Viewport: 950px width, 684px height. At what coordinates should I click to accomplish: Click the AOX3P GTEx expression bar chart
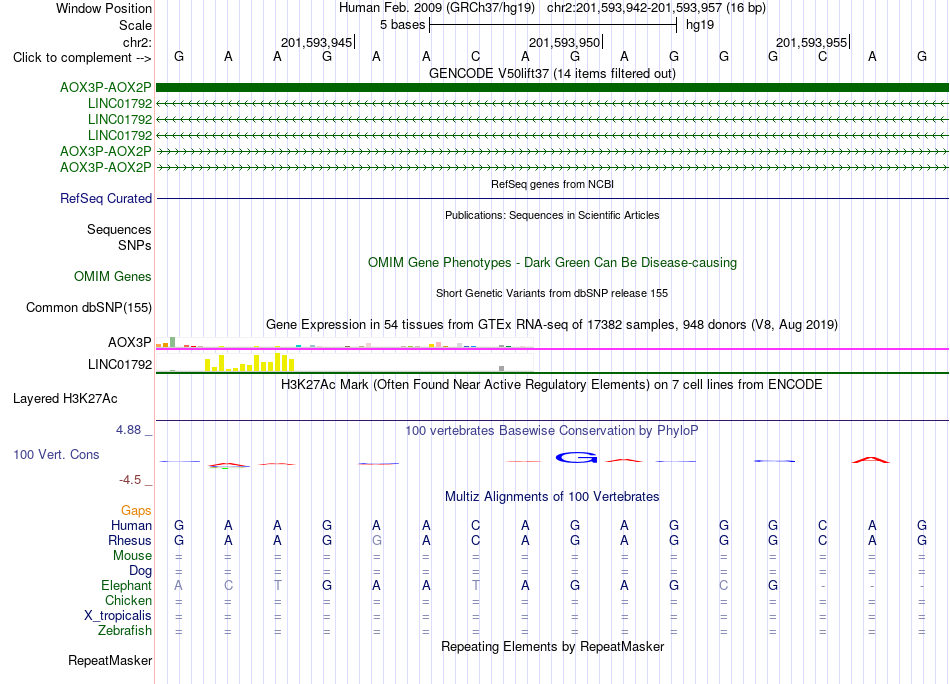344,343
